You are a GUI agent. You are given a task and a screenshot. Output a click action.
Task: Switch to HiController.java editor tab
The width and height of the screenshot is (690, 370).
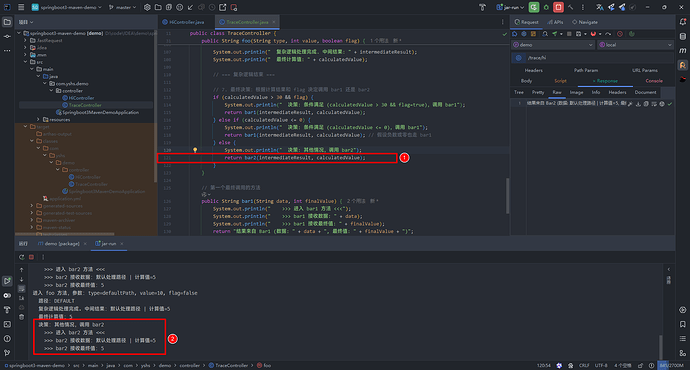(184, 22)
